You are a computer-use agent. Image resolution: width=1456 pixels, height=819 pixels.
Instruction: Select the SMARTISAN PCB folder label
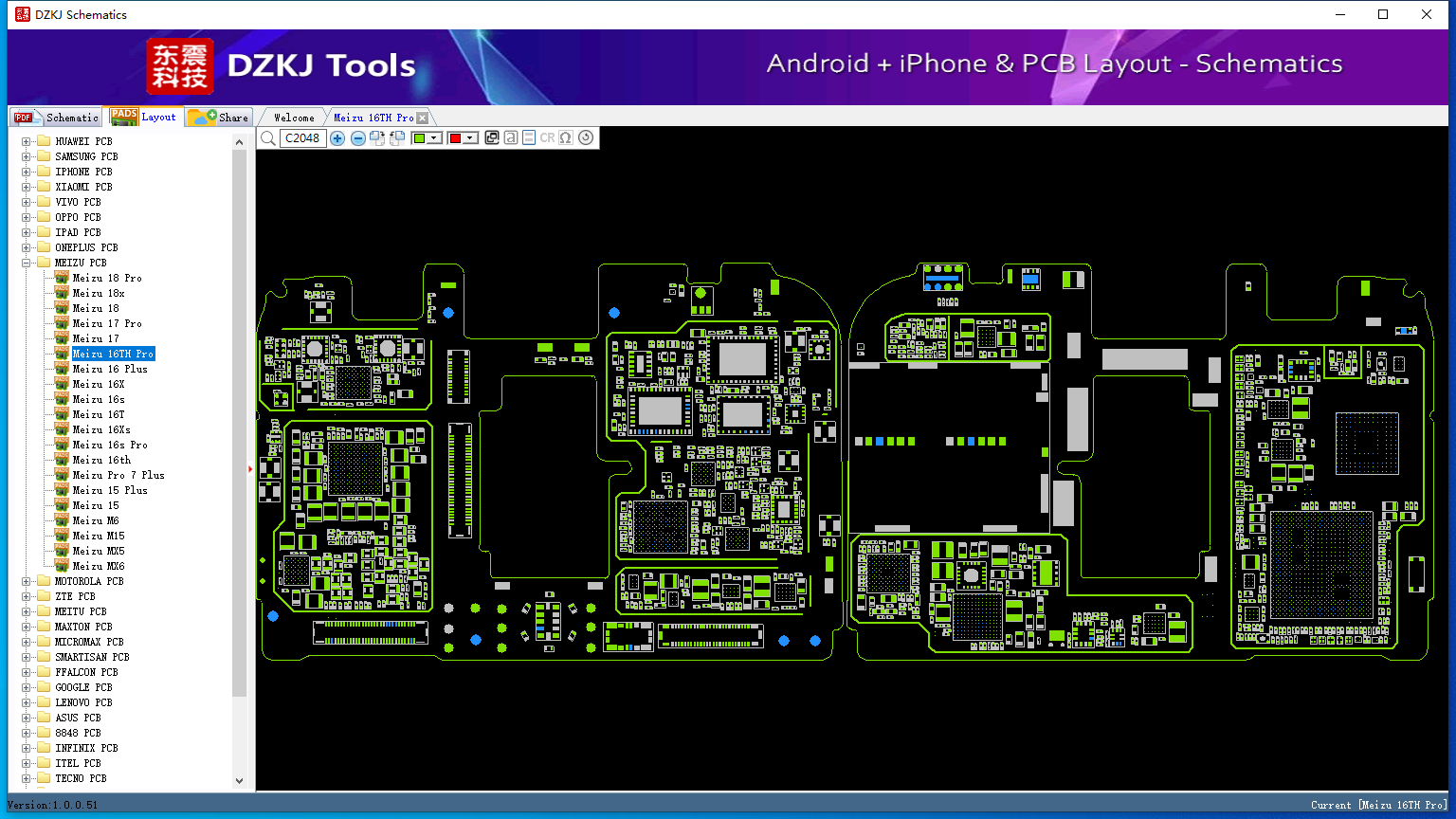(x=92, y=657)
